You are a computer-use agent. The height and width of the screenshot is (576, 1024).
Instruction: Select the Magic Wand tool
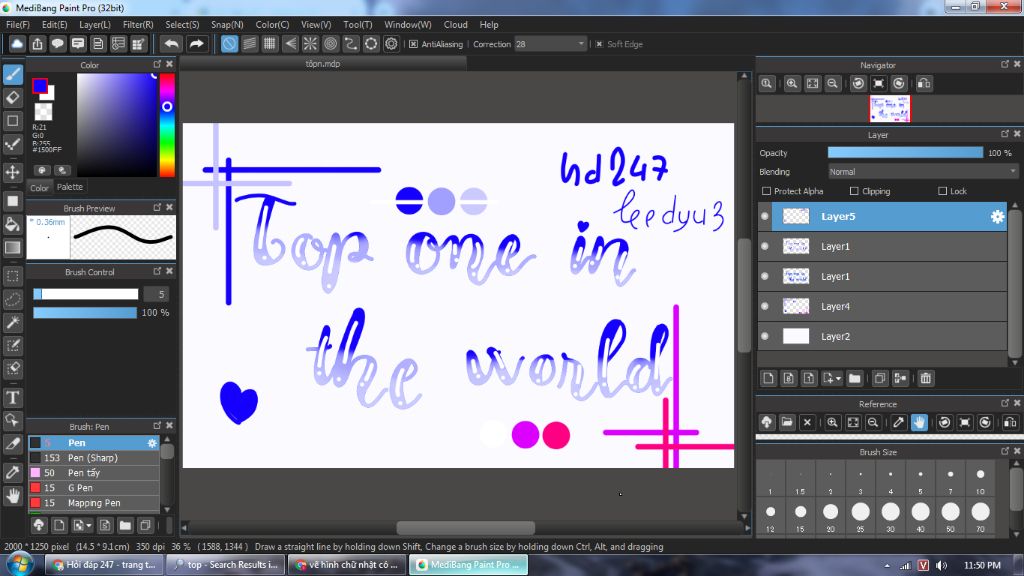click(x=12, y=322)
